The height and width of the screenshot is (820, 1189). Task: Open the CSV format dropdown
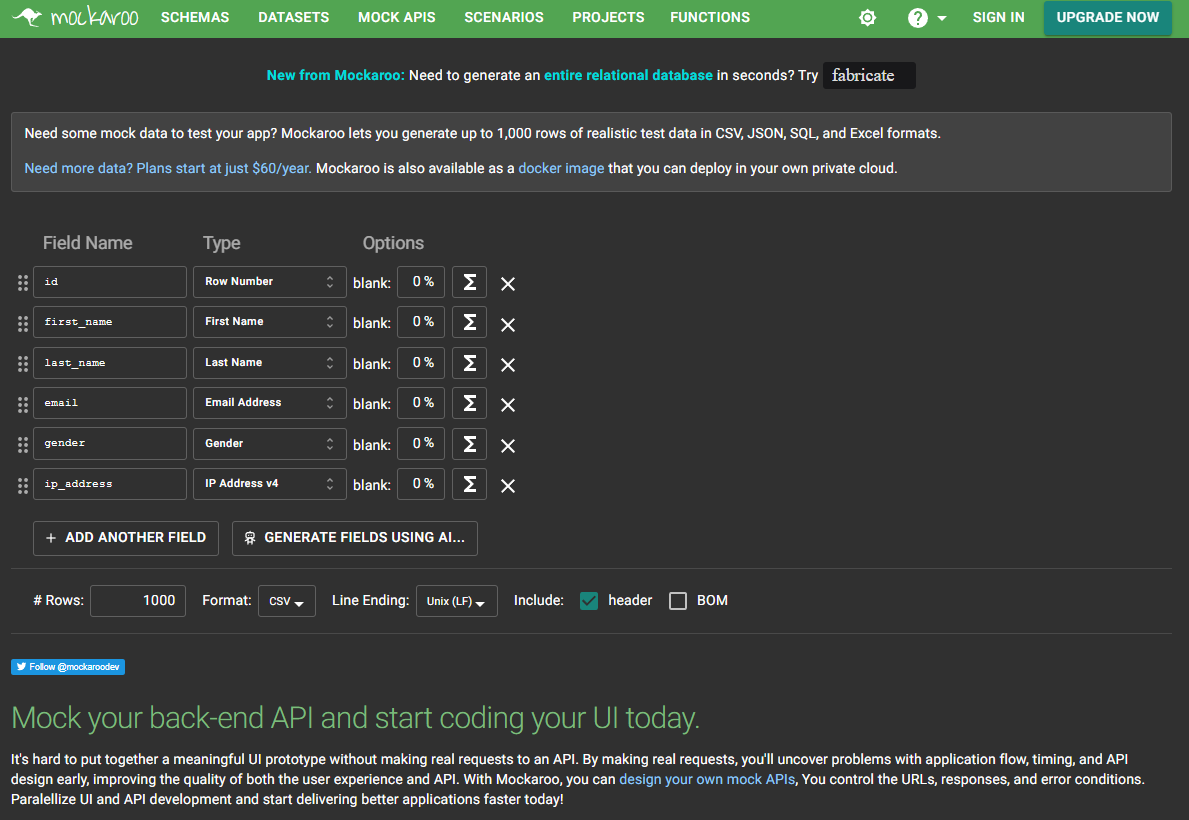(x=287, y=601)
